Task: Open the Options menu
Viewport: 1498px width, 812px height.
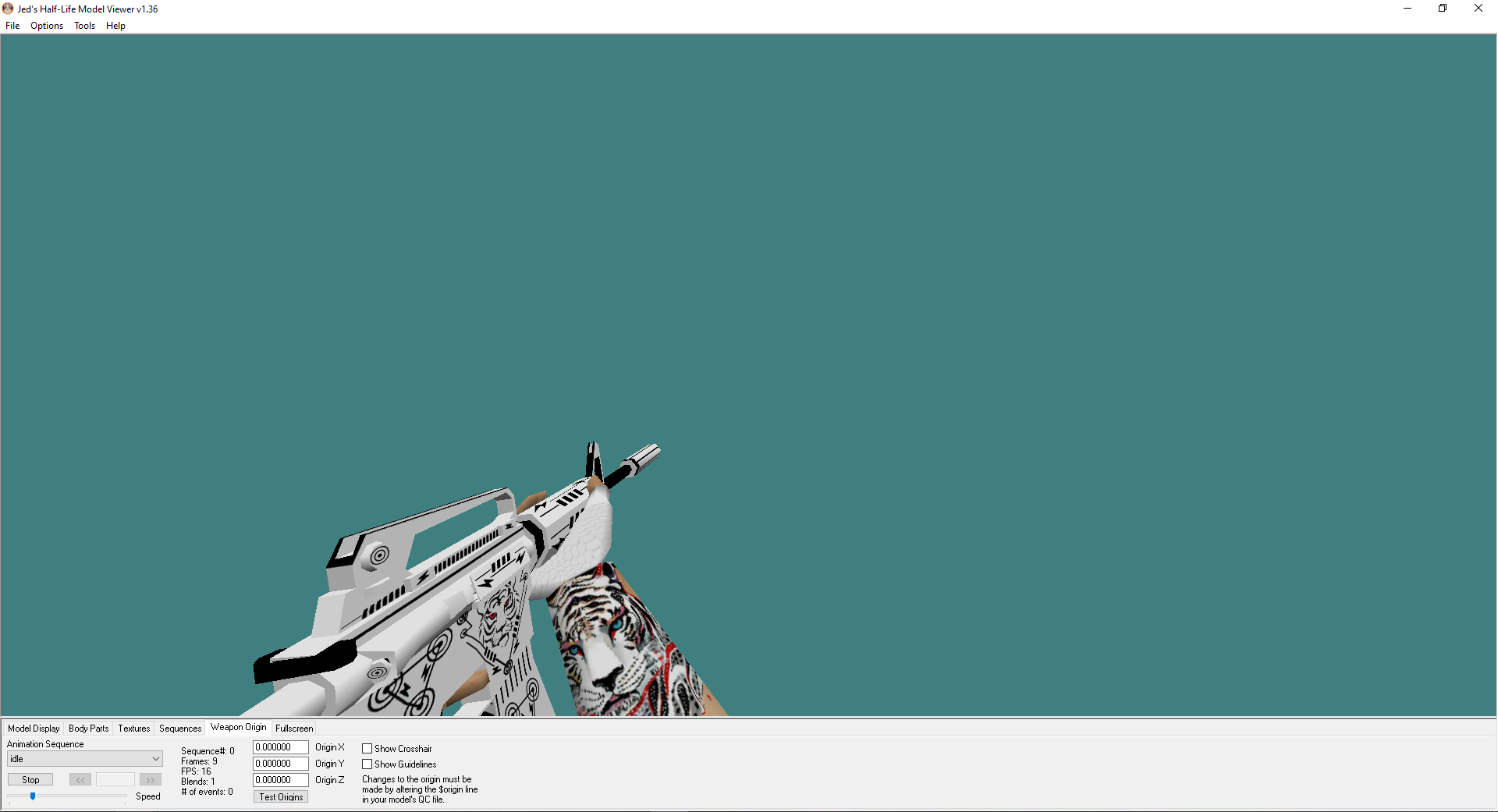Action: (x=47, y=26)
